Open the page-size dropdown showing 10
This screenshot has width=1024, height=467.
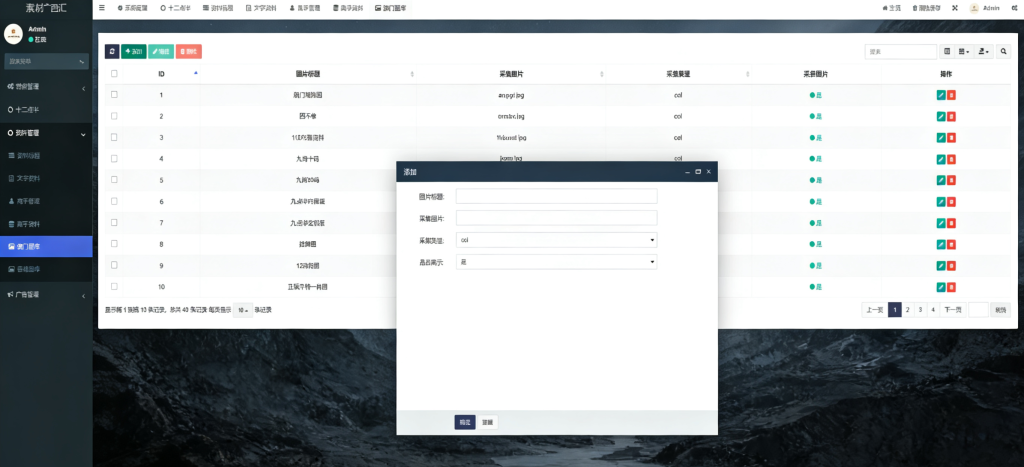point(242,310)
